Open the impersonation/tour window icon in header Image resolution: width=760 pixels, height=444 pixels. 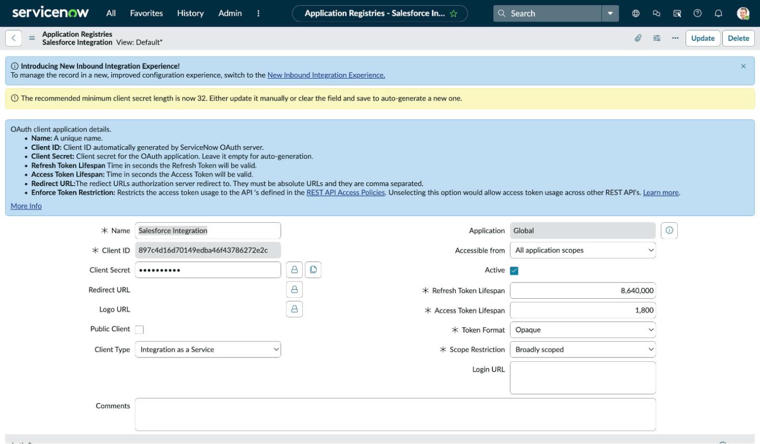pyautogui.click(x=677, y=14)
